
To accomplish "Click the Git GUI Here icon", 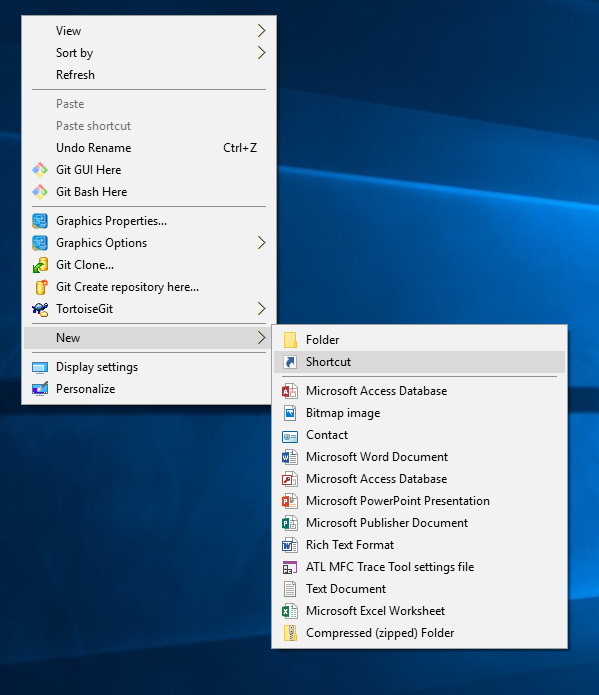I will [x=40, y=170].
